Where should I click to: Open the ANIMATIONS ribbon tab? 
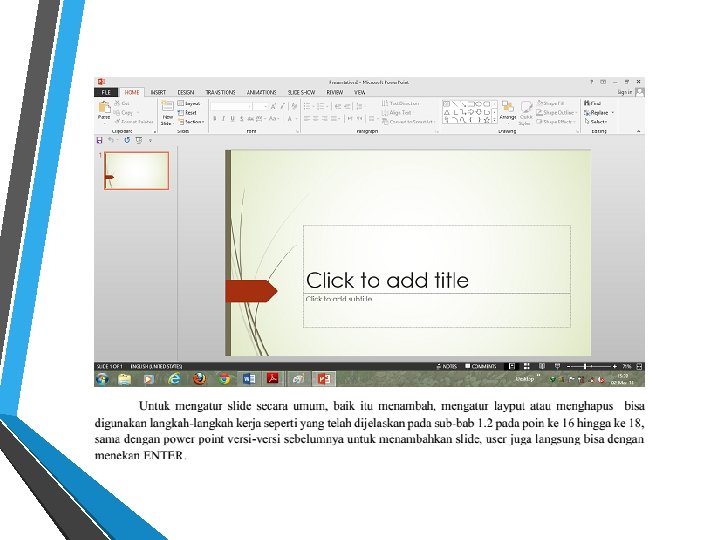click(261, 92)
